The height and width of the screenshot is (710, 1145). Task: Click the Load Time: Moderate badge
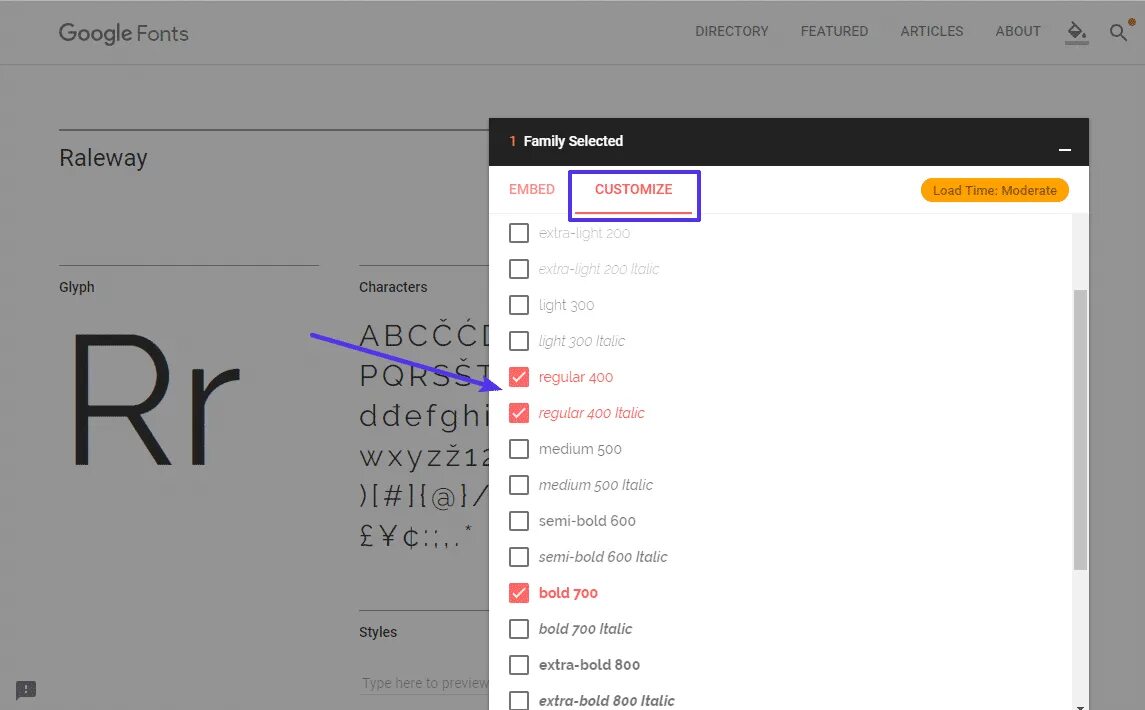(995, 191)
